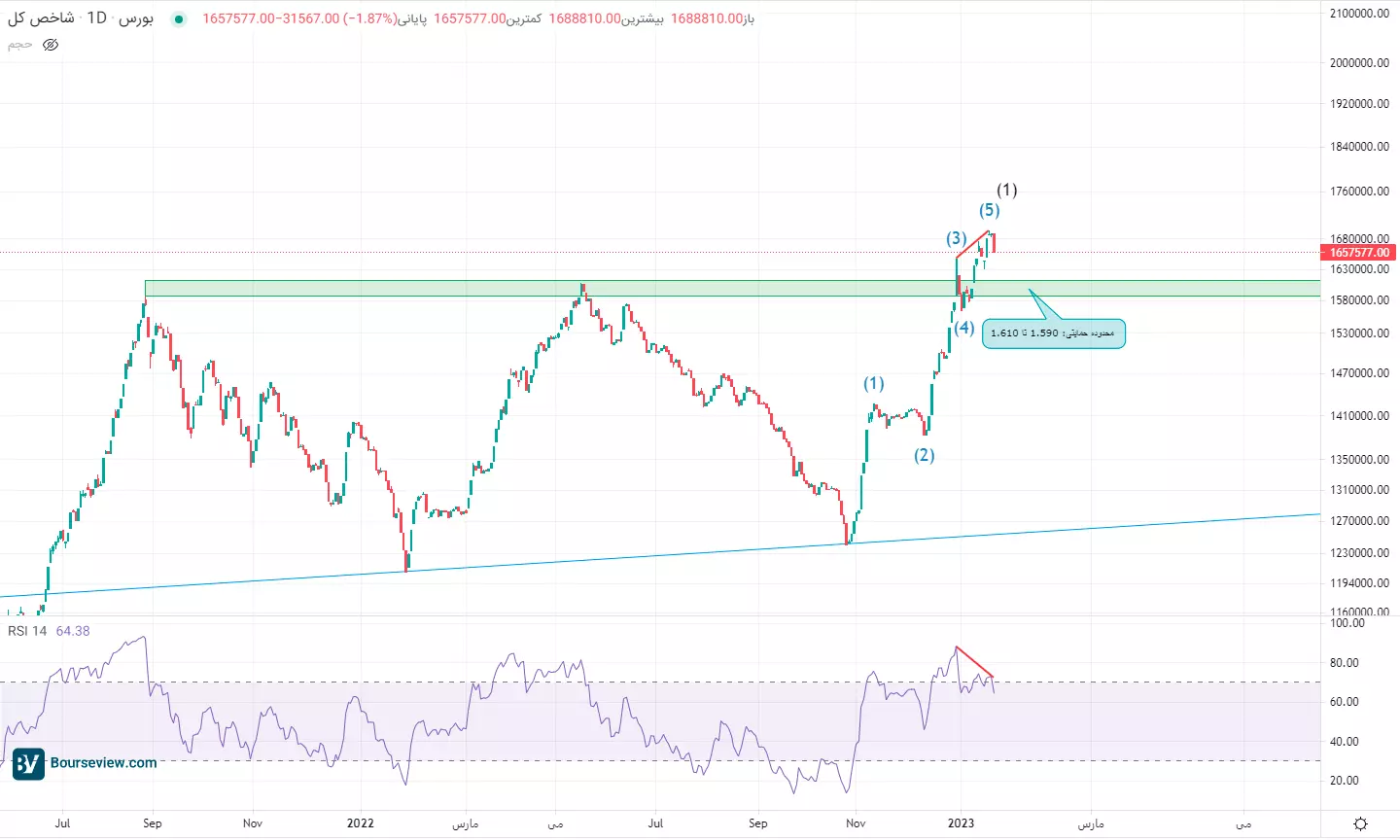Open chart settings gear in the corner

[1361, 823]
